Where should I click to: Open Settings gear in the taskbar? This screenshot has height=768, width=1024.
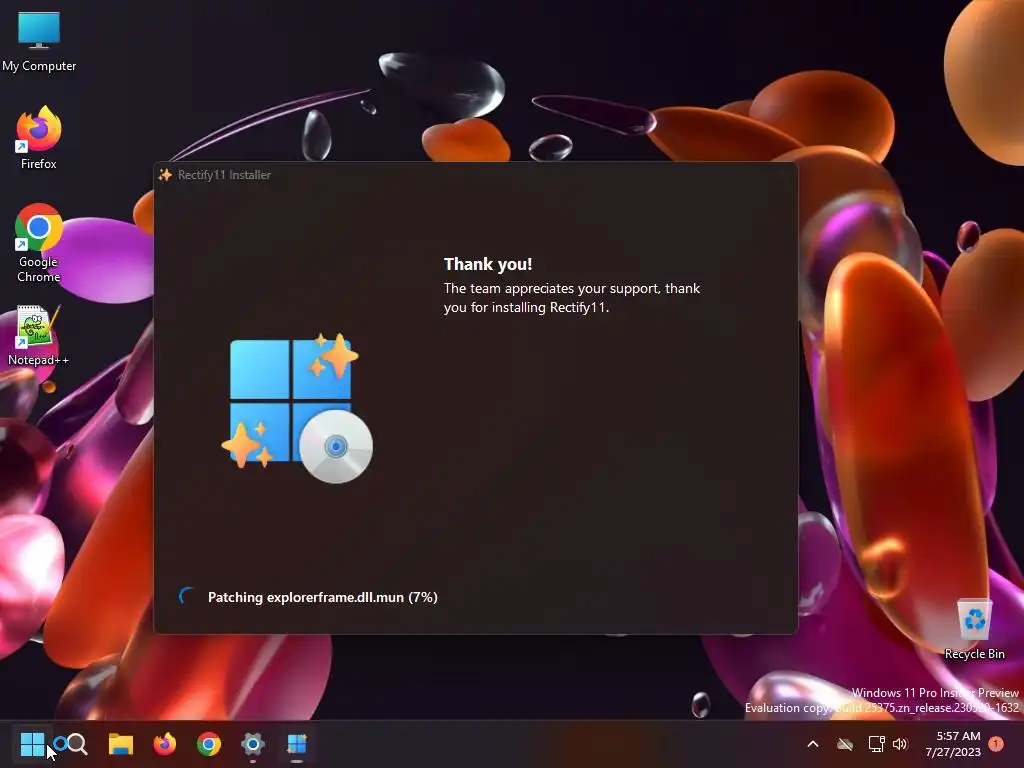pos(253,744)
